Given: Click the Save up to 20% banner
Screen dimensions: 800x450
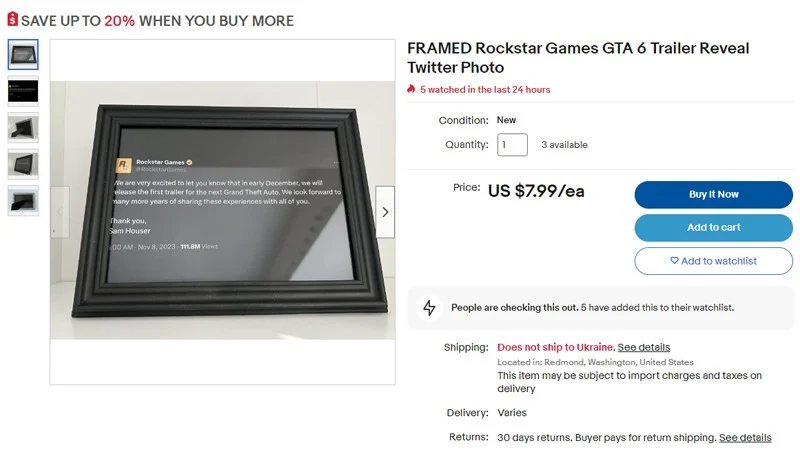Looking at the screenshot, I should [151, 20].
